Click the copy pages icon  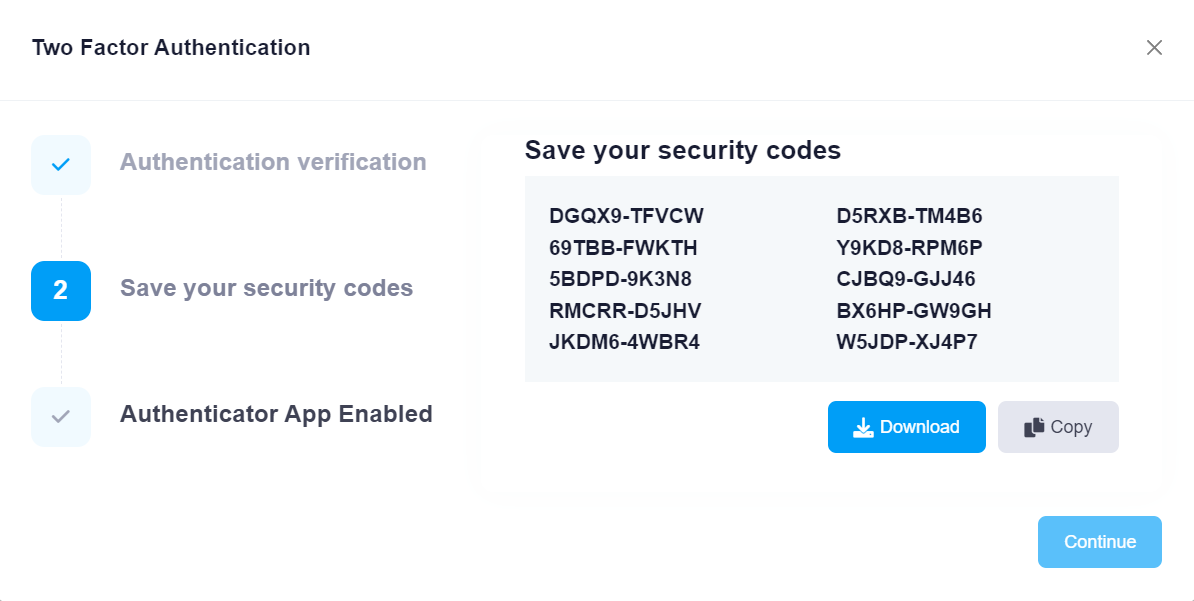pyautogui.click(x=1034, y=428)
